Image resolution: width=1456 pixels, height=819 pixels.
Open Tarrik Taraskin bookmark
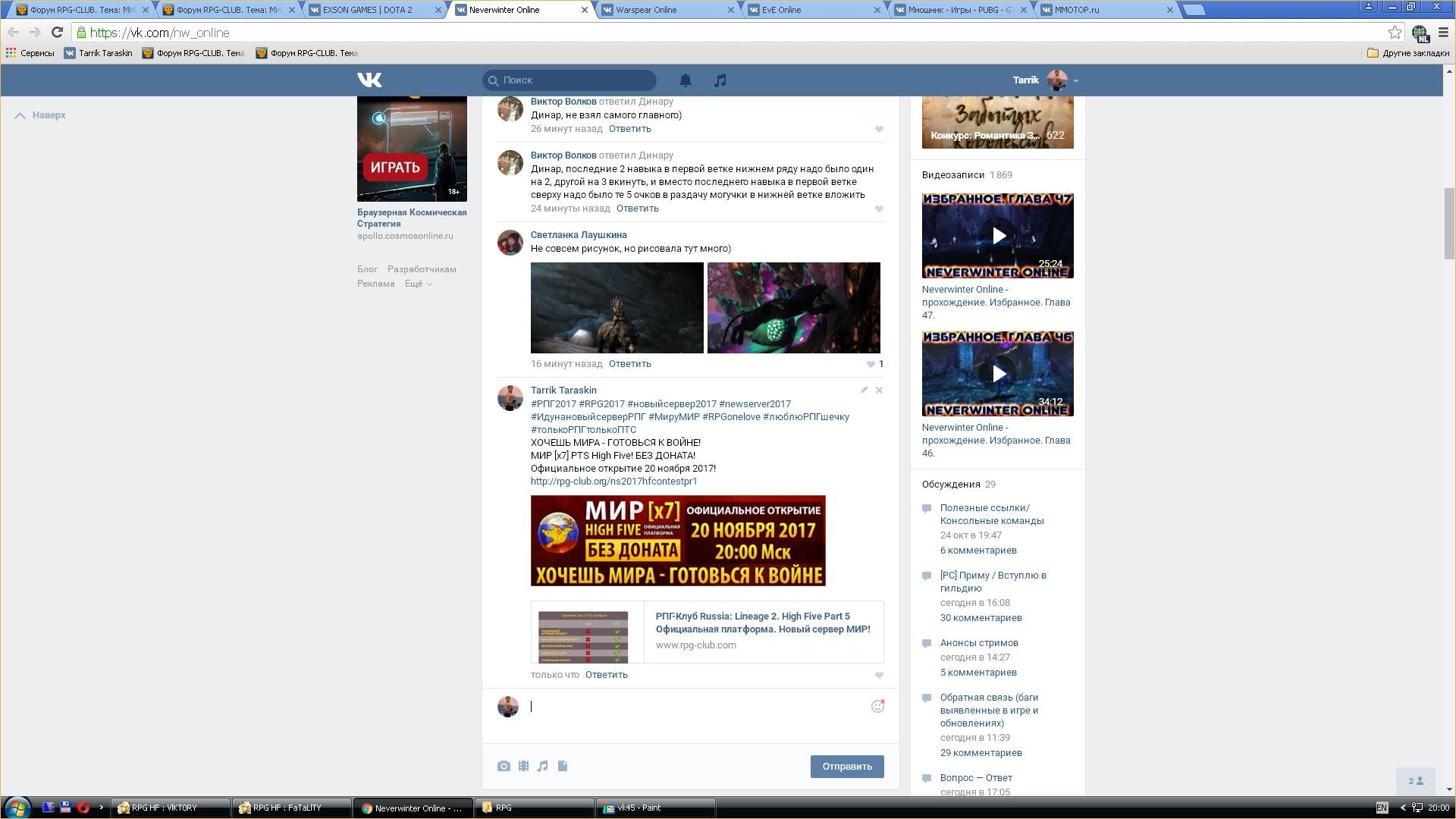99,53
